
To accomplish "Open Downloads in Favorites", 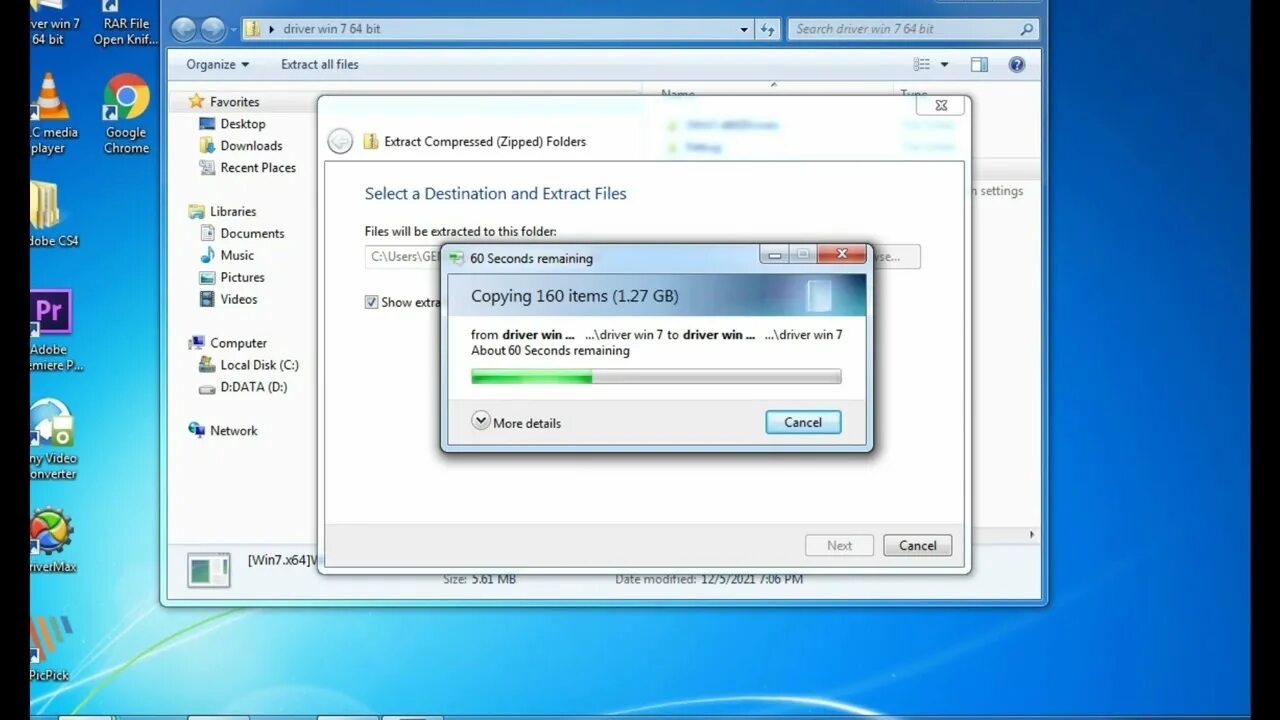I will (x=251, y=145).
